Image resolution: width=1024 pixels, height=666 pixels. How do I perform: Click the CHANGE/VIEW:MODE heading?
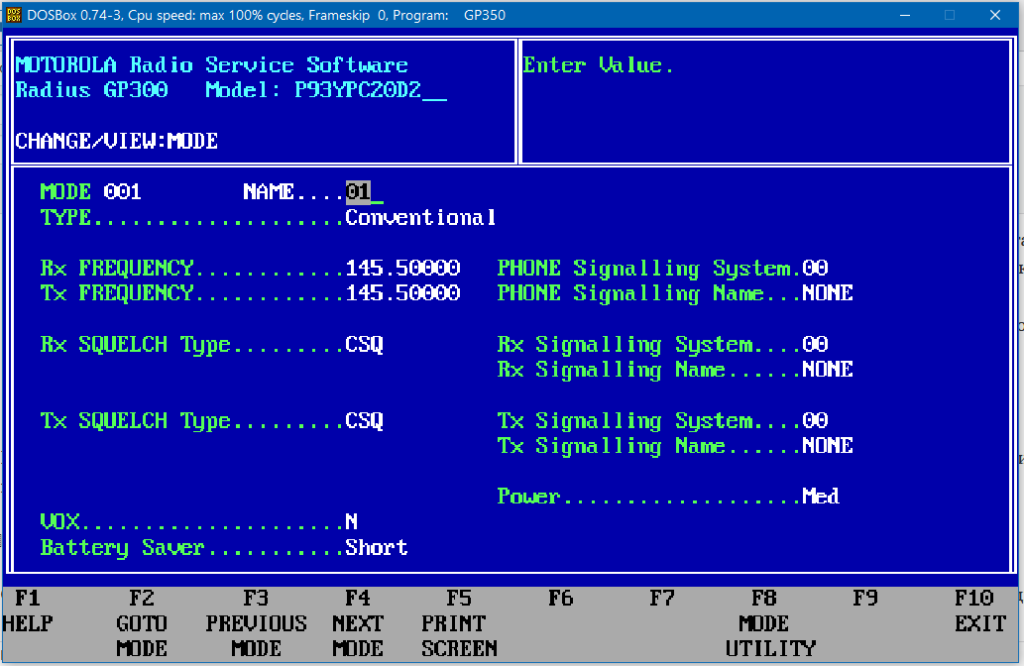[x=116, y=141]
